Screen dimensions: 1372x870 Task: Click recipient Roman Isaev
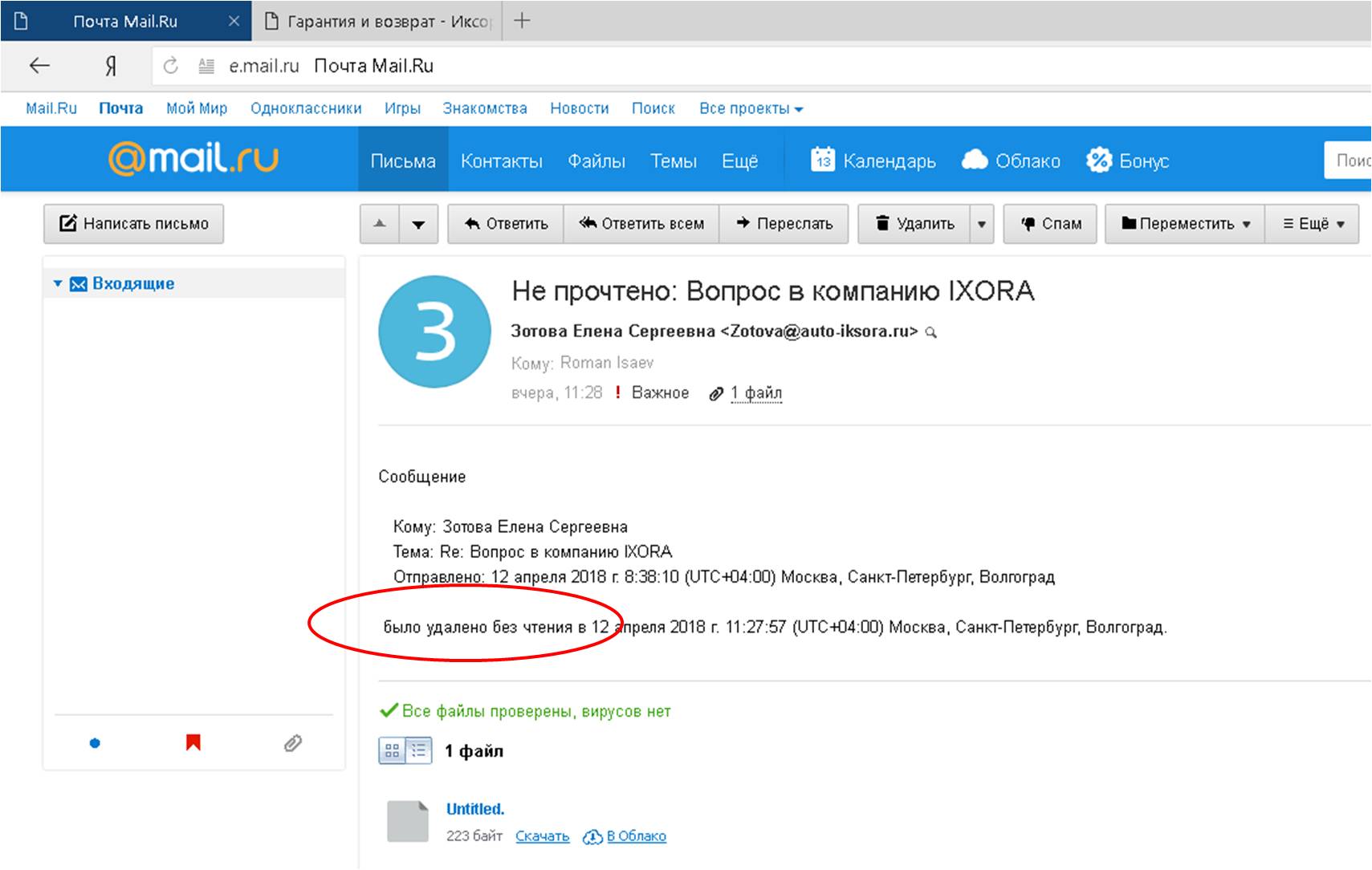coord(607,363)
